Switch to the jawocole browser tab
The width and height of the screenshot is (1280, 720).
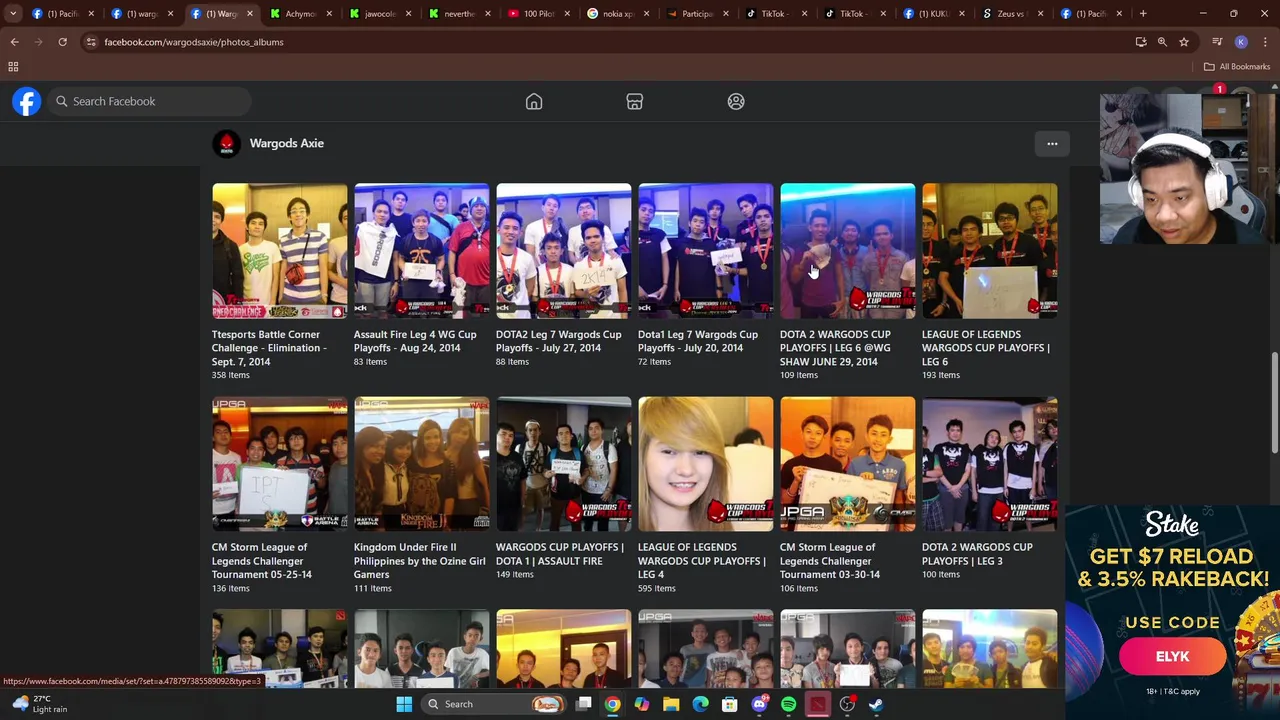click(378, 14)
